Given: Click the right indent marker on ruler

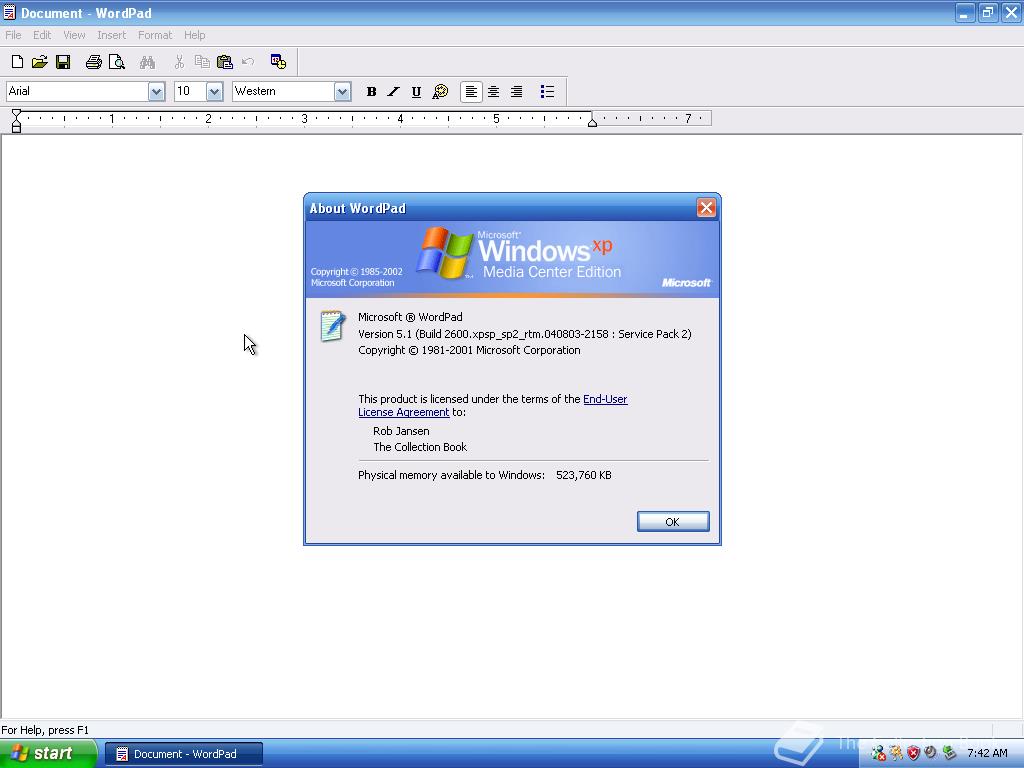Looking at the screenshot, I should pyautogui.click(x=592, y=121).
